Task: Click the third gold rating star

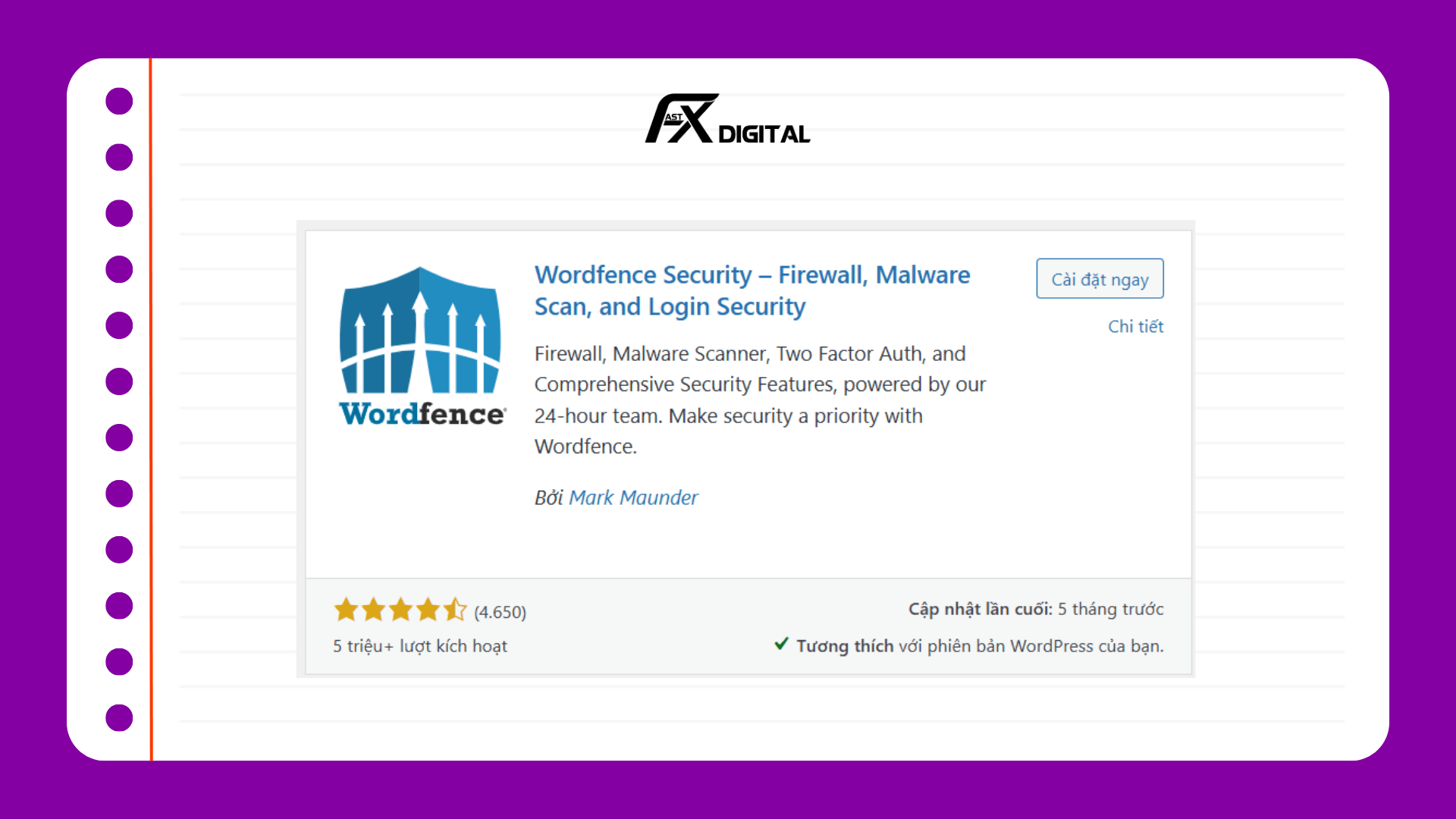Action: coord(400,610)
